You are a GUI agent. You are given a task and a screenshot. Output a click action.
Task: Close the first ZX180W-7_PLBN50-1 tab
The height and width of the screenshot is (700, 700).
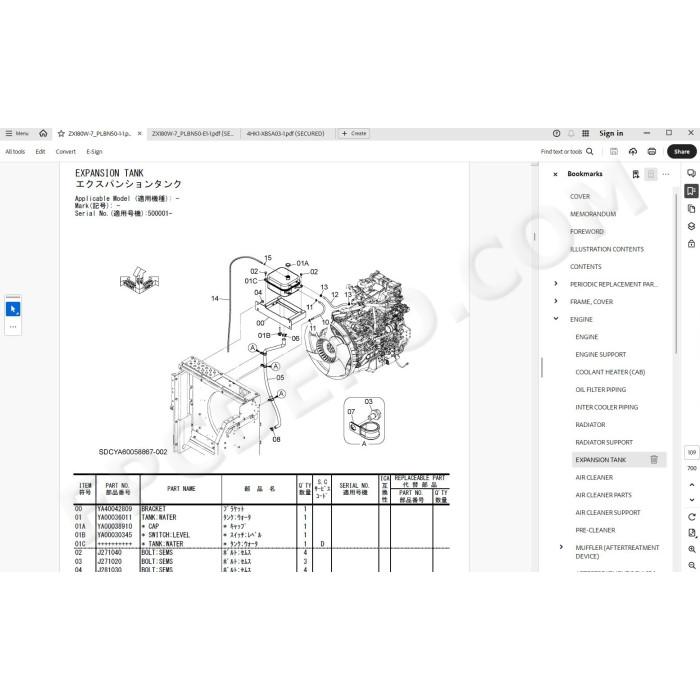[140, 133]
